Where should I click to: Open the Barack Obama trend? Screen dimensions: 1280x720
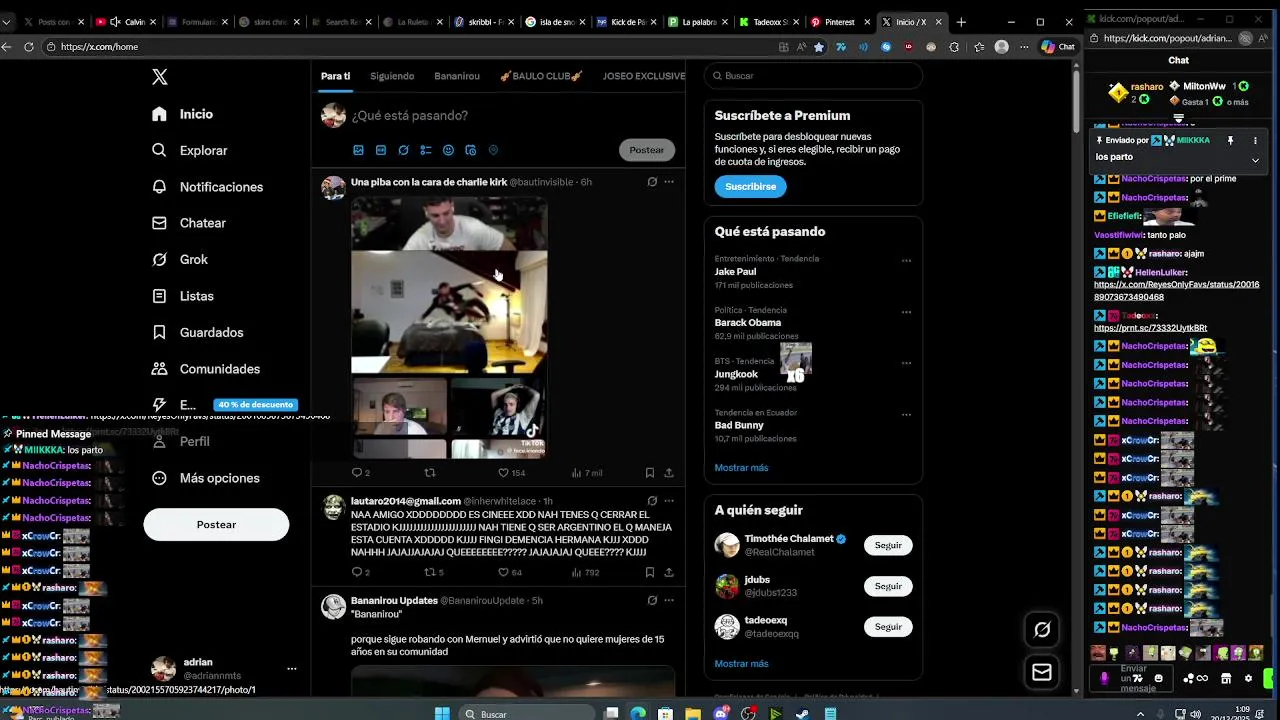pos(748,323)
